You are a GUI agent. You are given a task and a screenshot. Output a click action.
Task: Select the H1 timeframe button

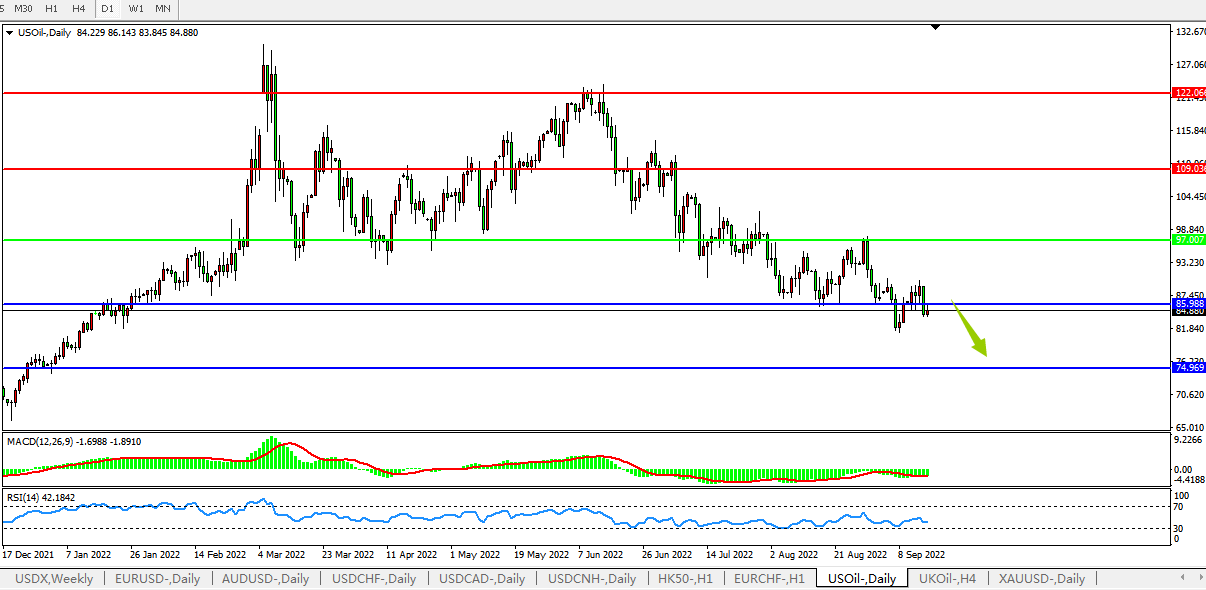[x=52, y=8]
